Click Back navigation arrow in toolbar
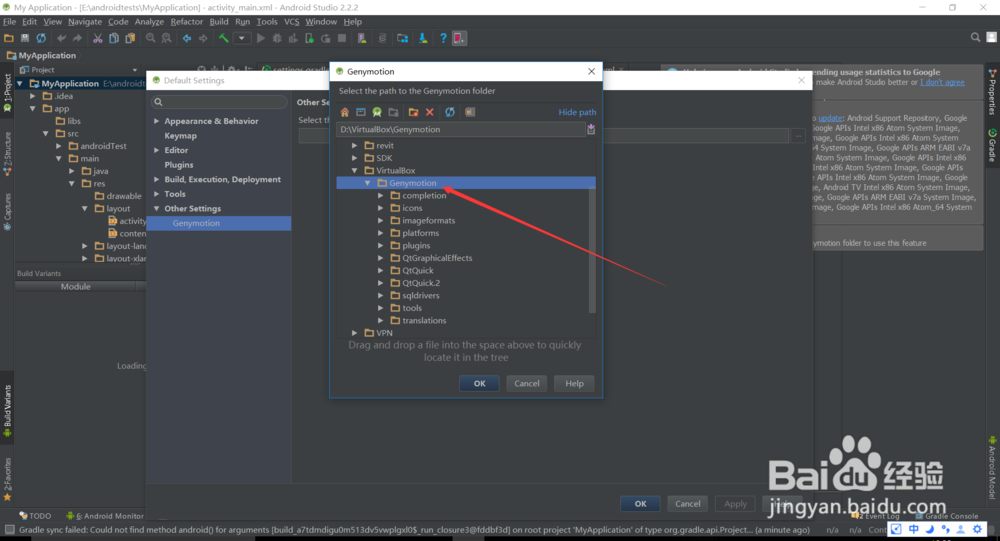Screen dimensions: 1000x541 point(187,38)
